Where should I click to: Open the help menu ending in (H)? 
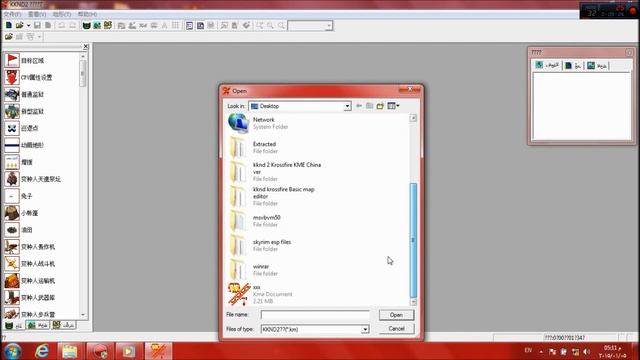[87, 14]
